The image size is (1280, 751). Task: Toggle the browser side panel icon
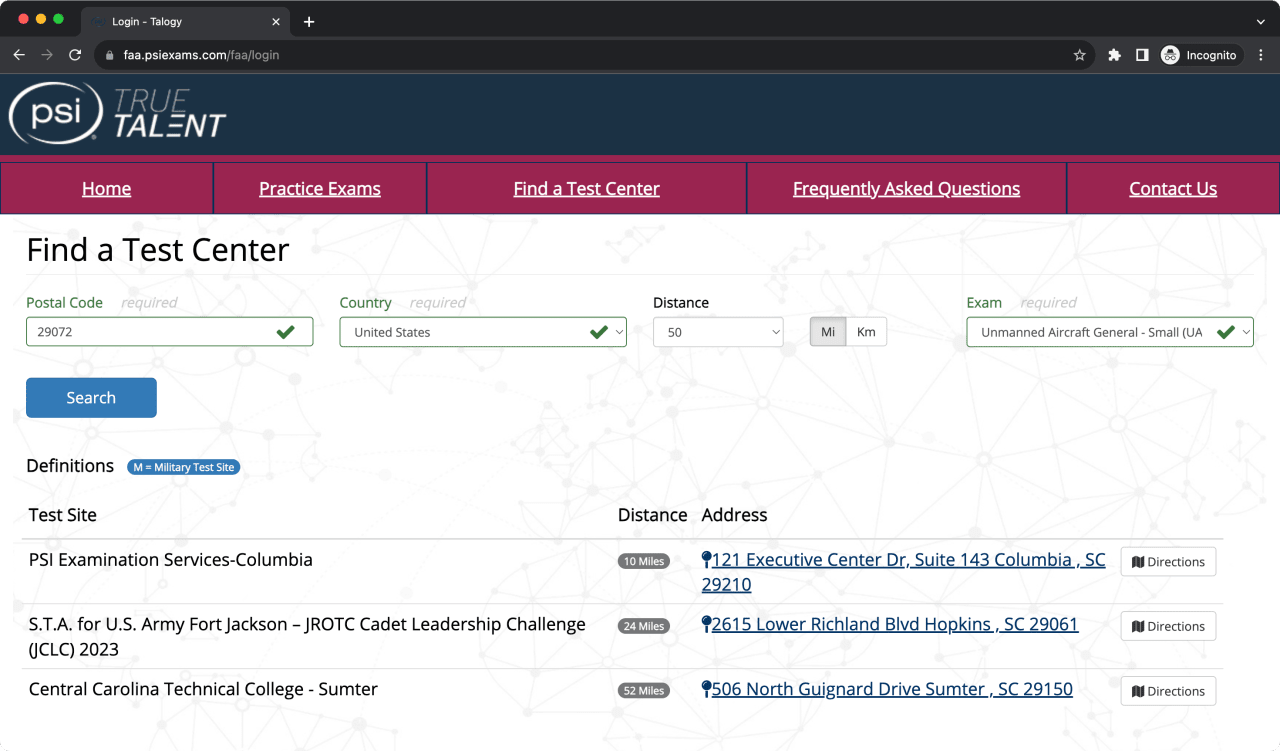(x=1142, y=55)
